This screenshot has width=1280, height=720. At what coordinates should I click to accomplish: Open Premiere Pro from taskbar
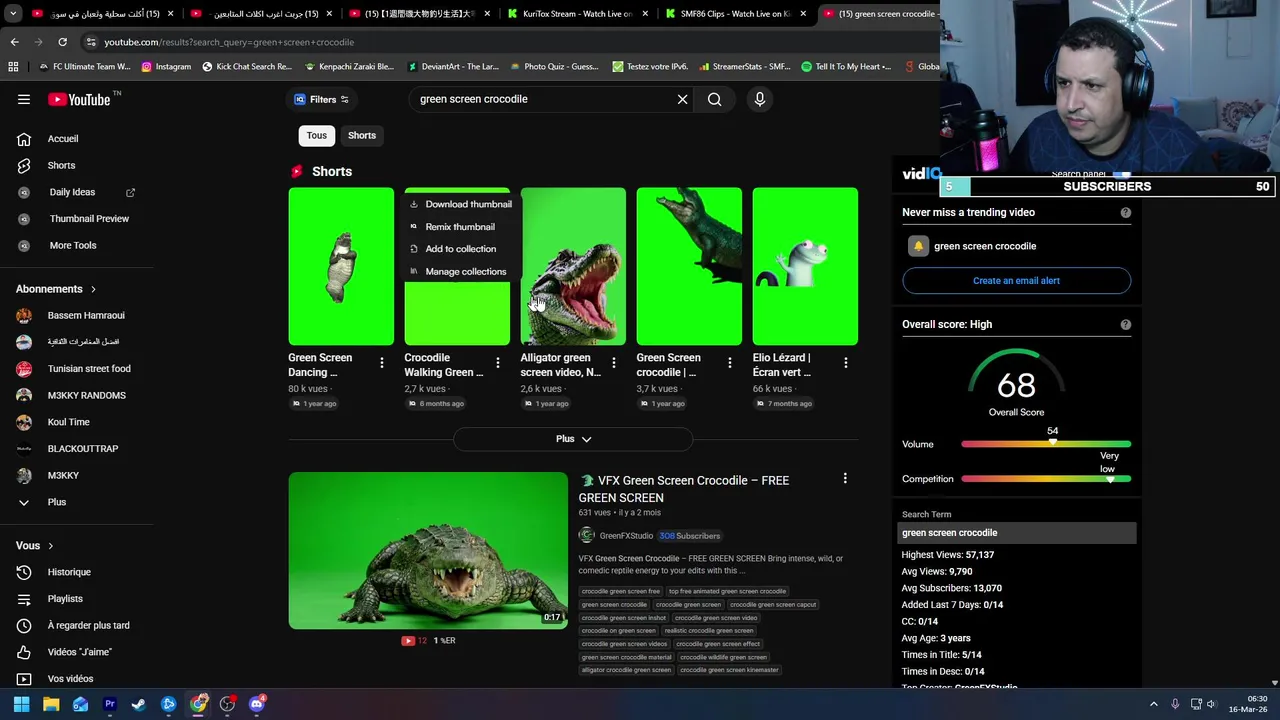[x=110, y=704]
